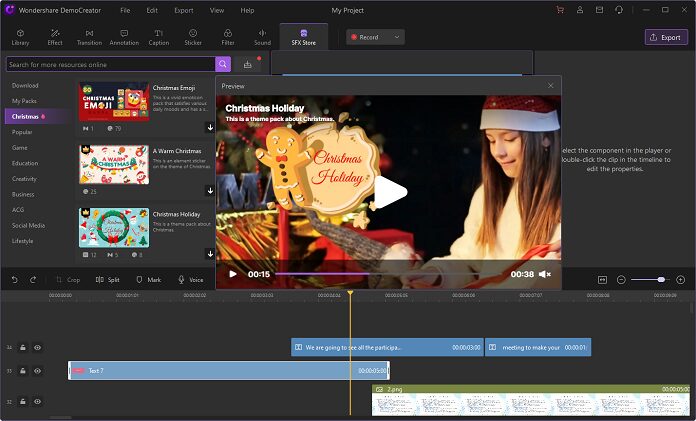The image size is (696, 421).
Task: Zoom out the timeline with the minus button
Action: coord(621,280)
